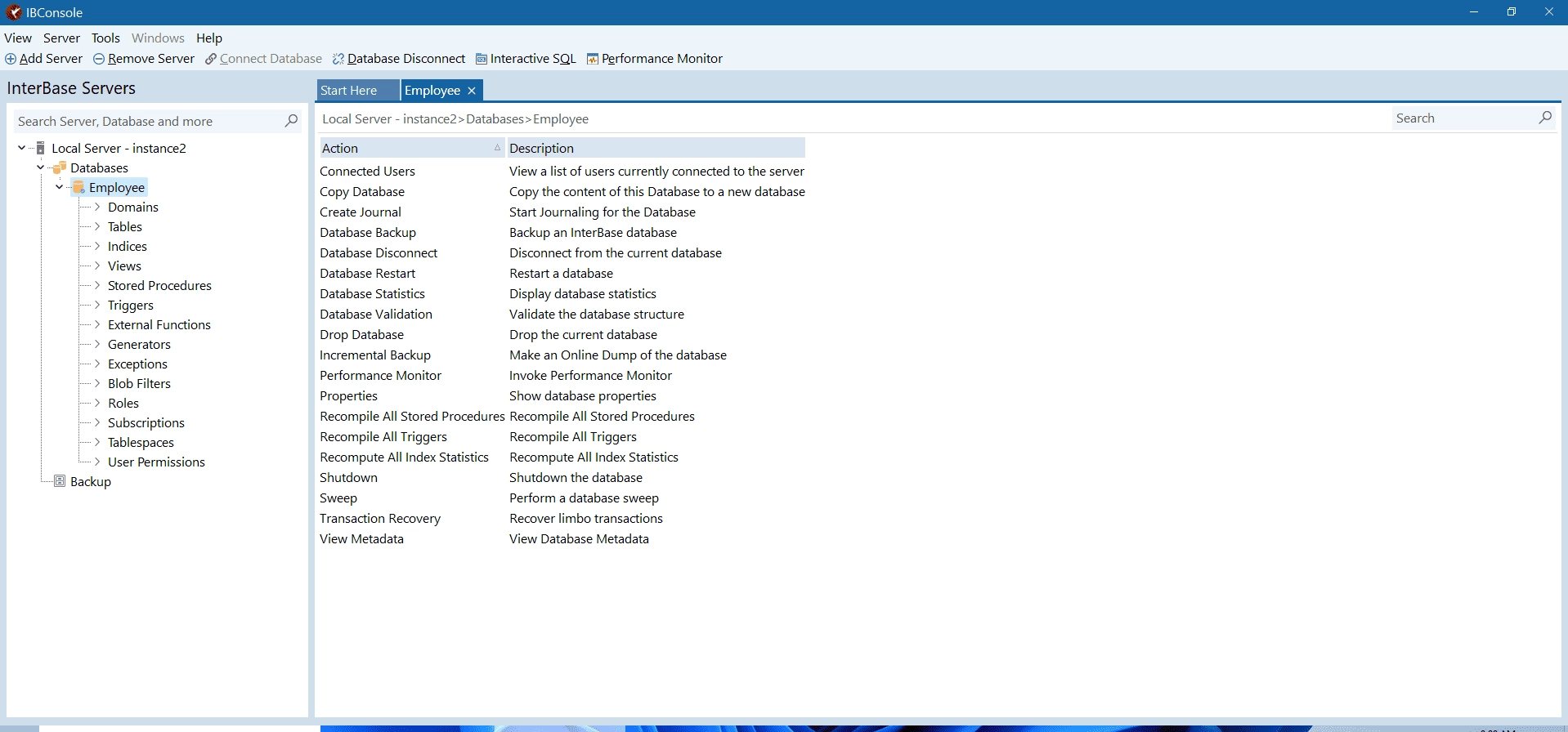The width and height of the screenshot is (1568, 732).
Task: Open the Server menu
Action: point(61,38)
